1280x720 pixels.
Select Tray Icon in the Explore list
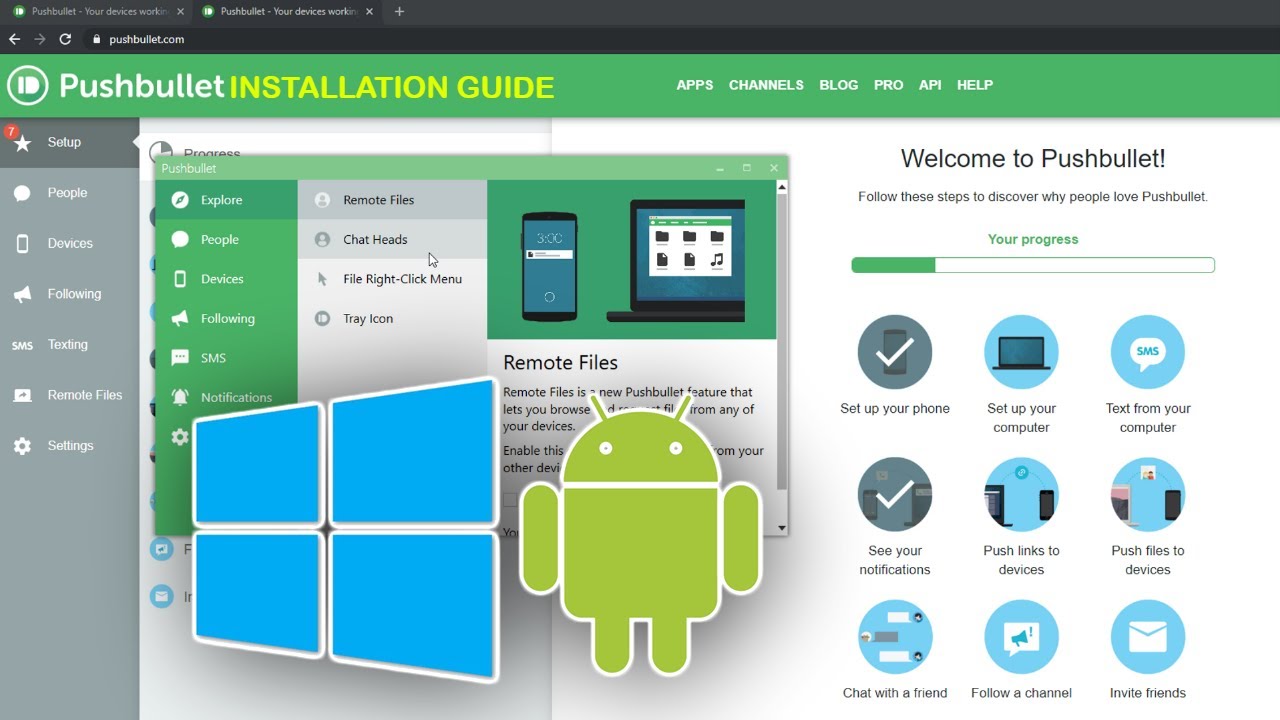[x=392, y=318]
